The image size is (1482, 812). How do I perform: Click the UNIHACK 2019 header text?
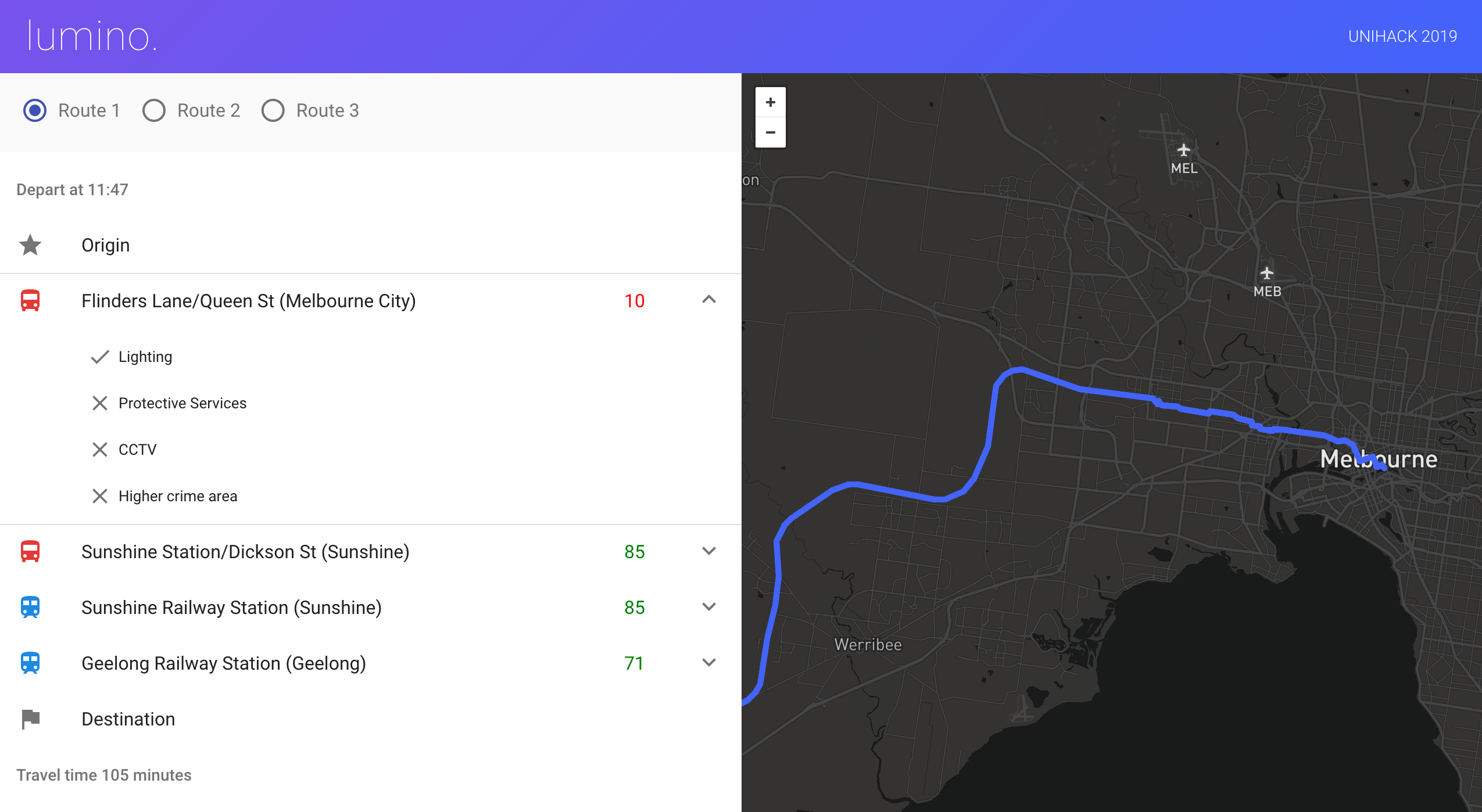(x=1402, y=37)
